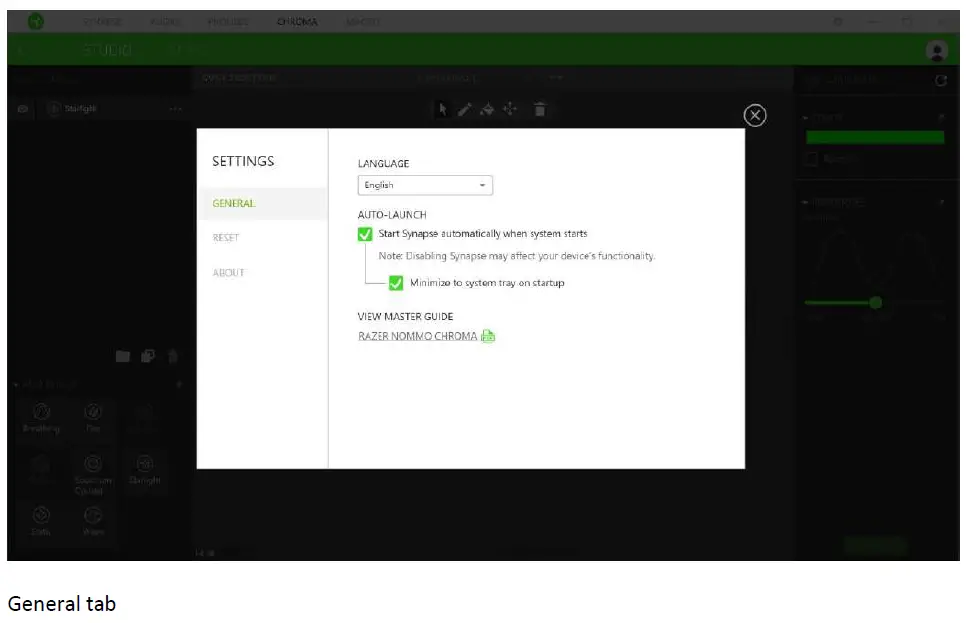Click the duplicate layer icon below the layer list
The image size is (971, 623).
point(149,358)
